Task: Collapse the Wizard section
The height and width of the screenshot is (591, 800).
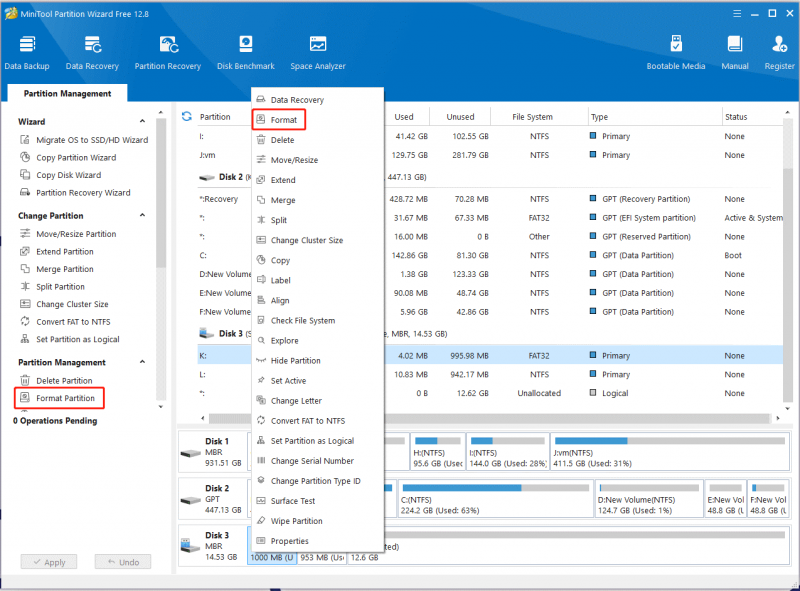Action: 142,121
